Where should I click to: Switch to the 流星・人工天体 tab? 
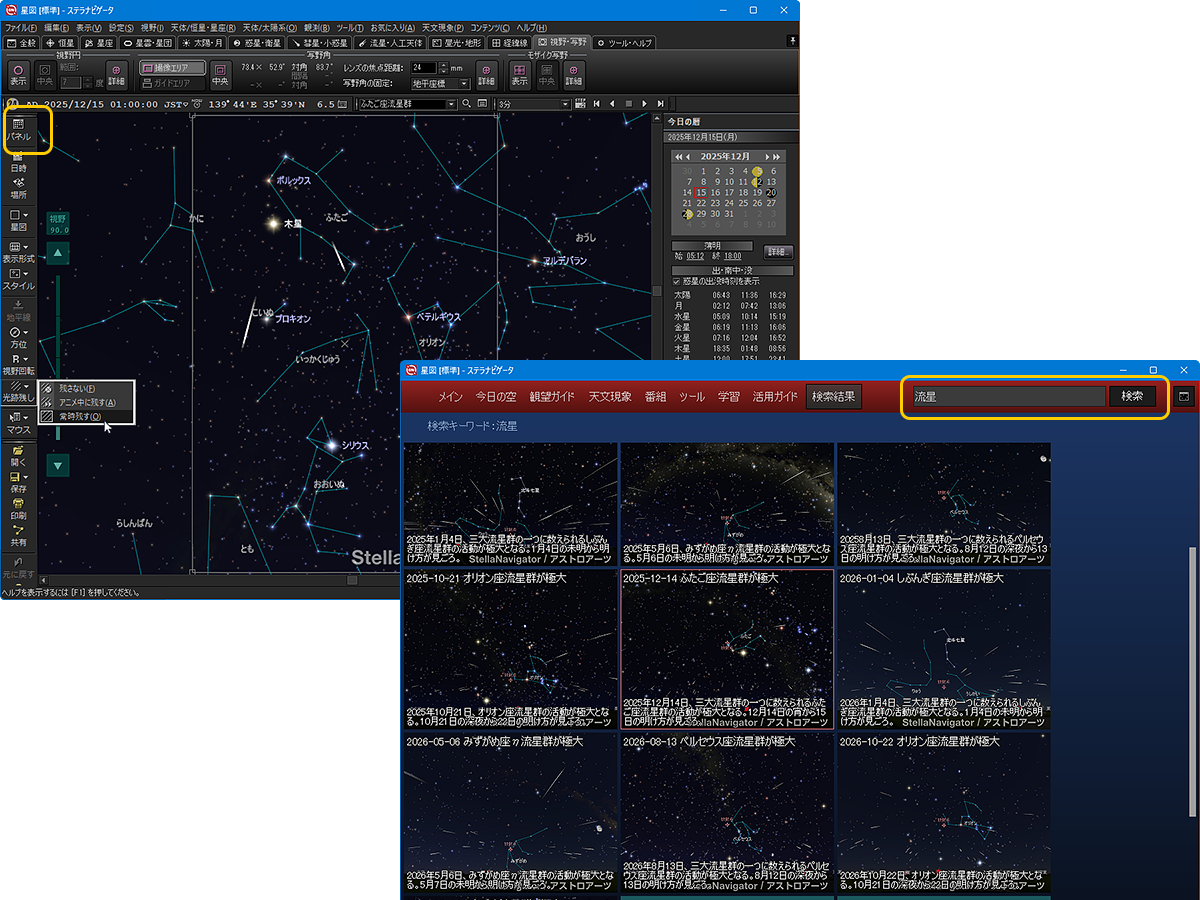click(x=392, y=43)
